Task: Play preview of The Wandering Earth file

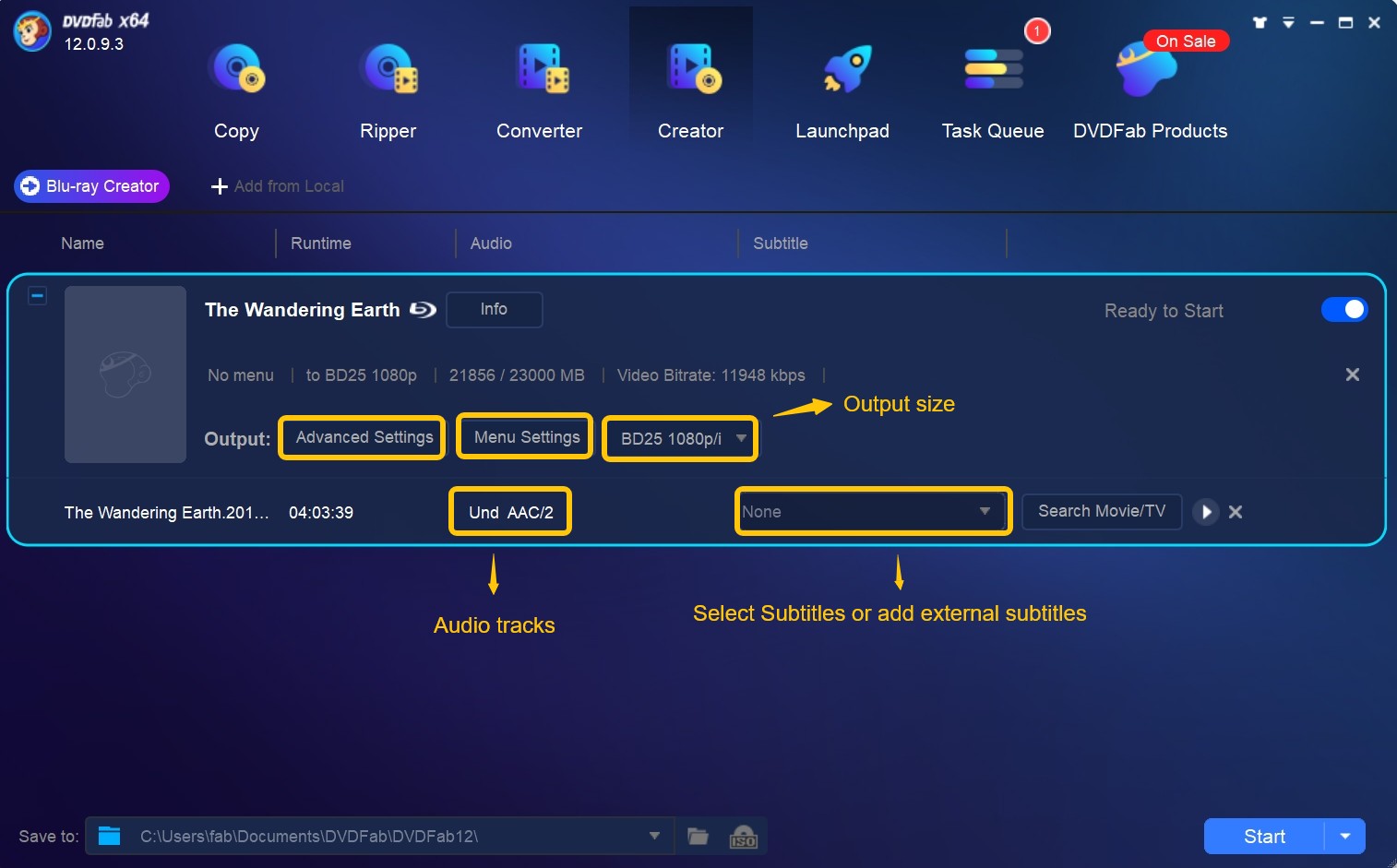Action: pyautogui.click(x=1206, y=512)
